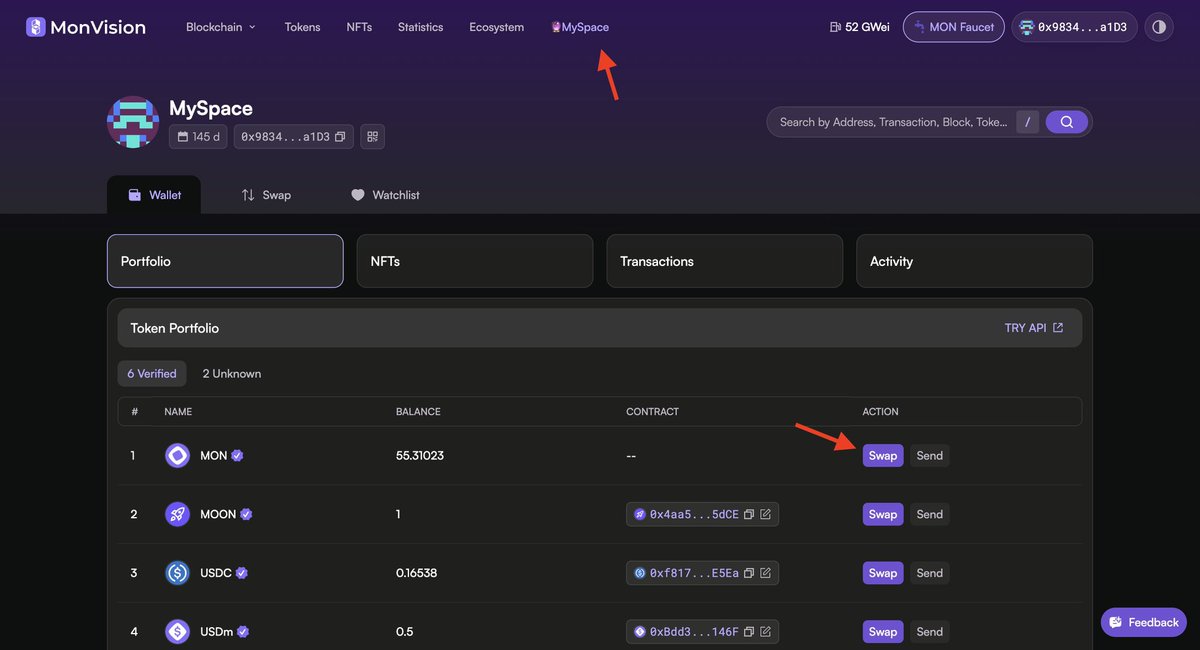Open the Ecosystem navigation item
The height and width of the screenshot is (650, 1200).
click(496, 27)
